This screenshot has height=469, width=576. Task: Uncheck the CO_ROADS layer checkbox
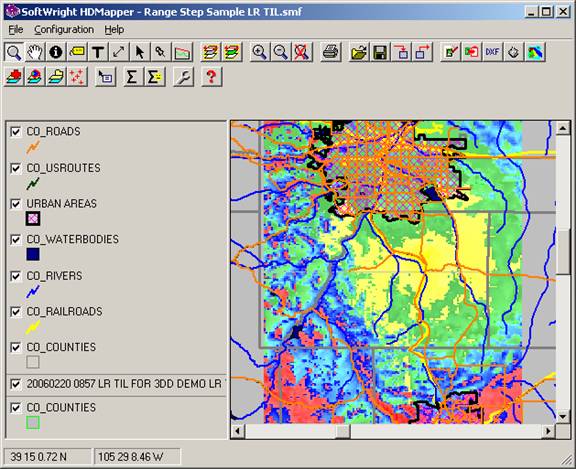click(15, 131)
